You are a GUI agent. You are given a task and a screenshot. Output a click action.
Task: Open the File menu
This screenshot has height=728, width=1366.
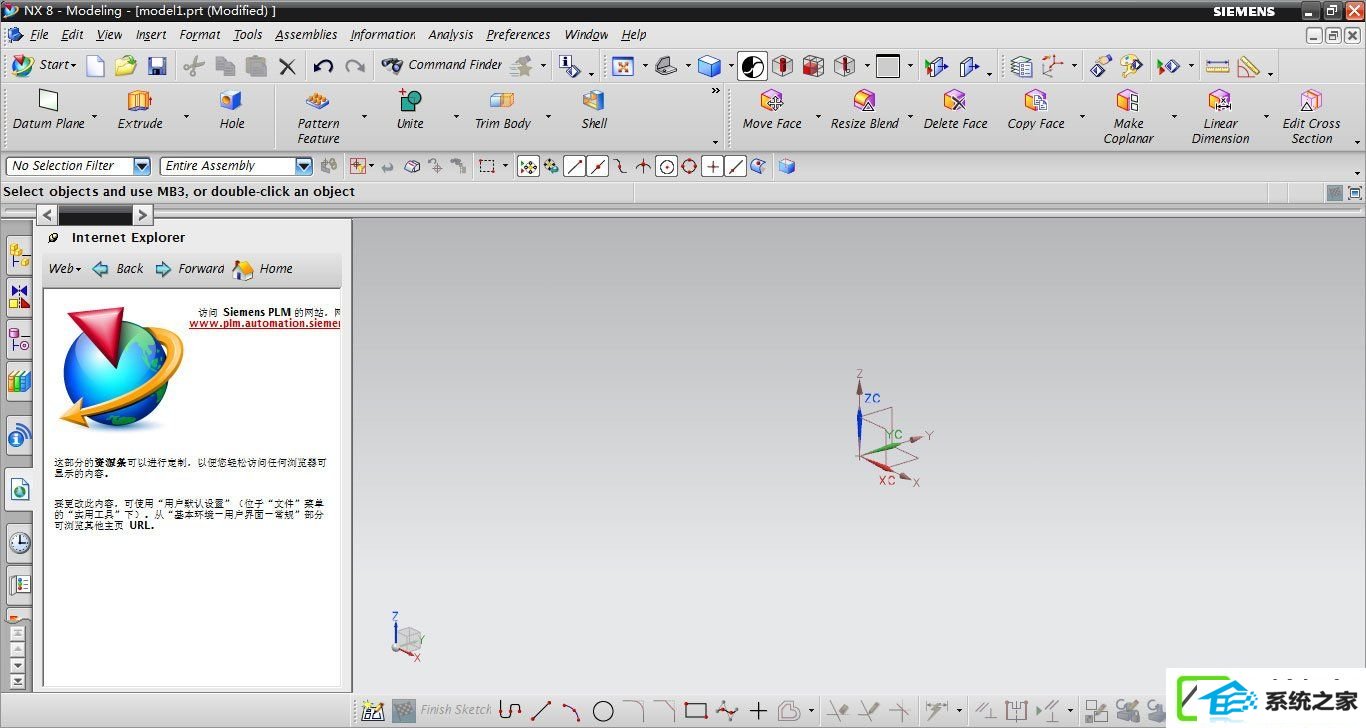click(39, 35)
